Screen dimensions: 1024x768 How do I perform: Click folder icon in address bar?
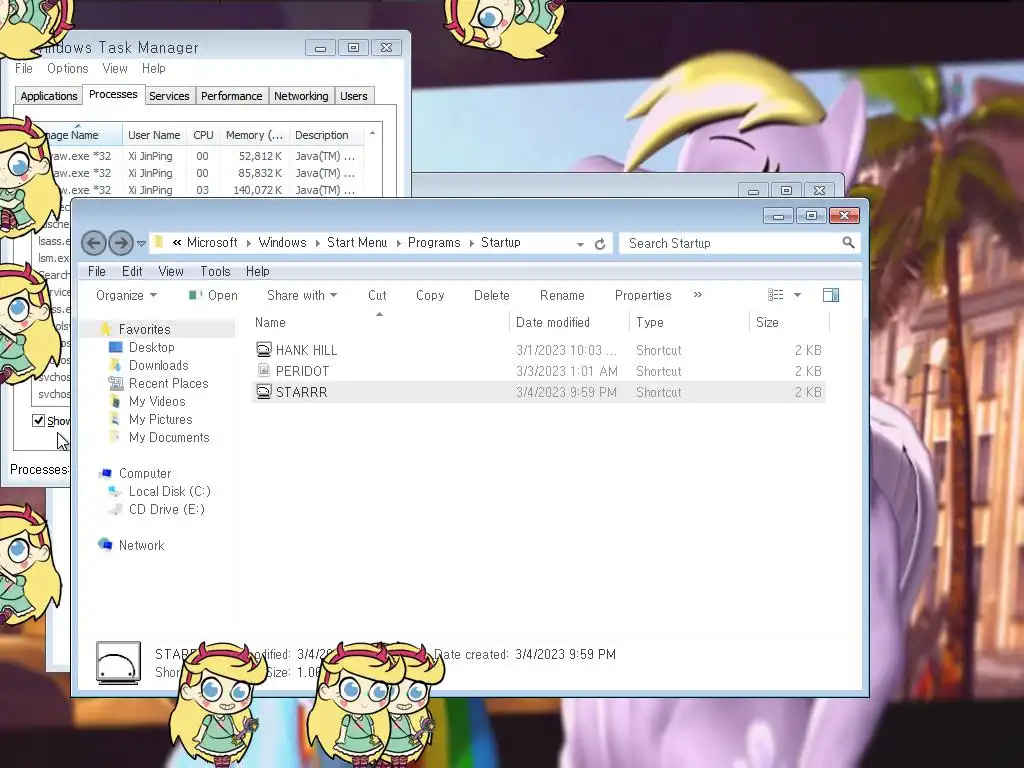159,242
